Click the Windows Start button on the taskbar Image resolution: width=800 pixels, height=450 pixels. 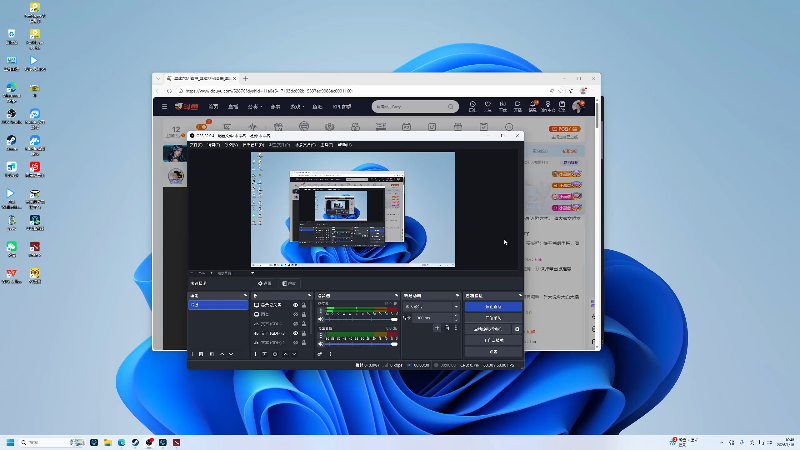coord(11,441)
